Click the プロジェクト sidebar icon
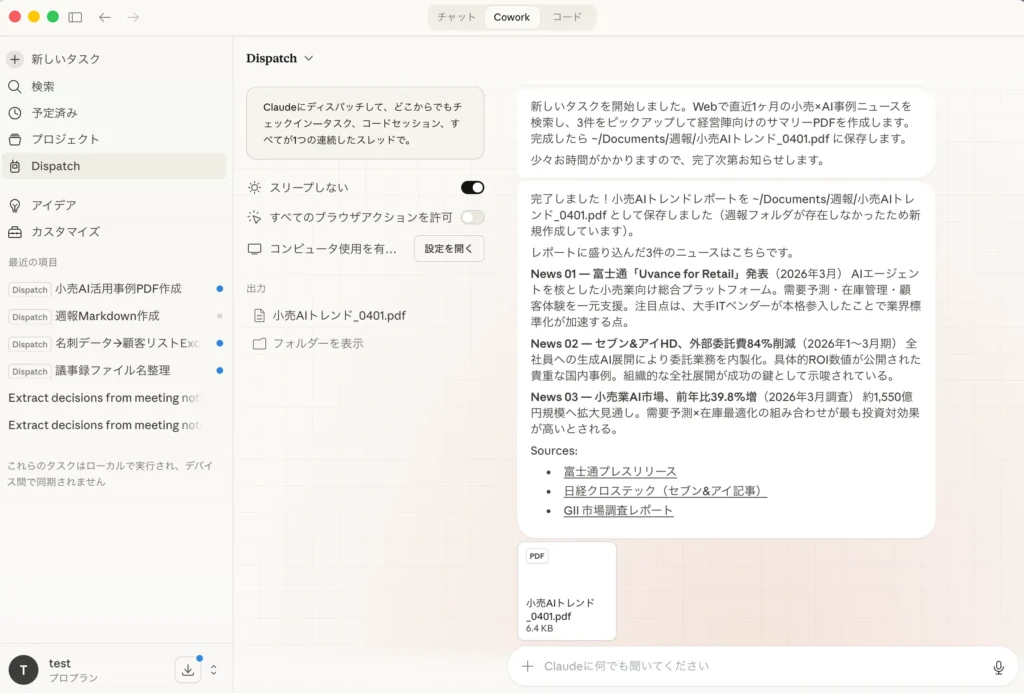The width and height of the screenshot is (1024, 693). coord(13,139)
